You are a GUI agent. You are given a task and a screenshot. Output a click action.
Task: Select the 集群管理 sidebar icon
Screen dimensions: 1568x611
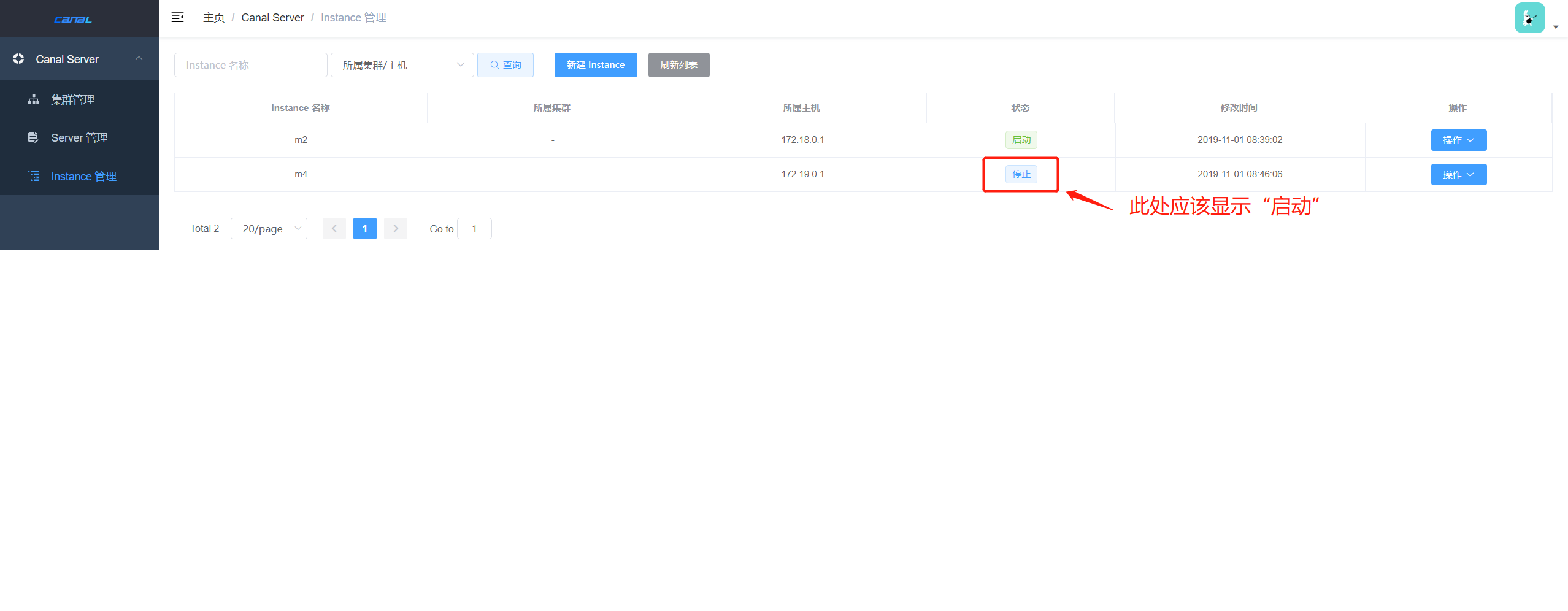[x=34, y=99]
